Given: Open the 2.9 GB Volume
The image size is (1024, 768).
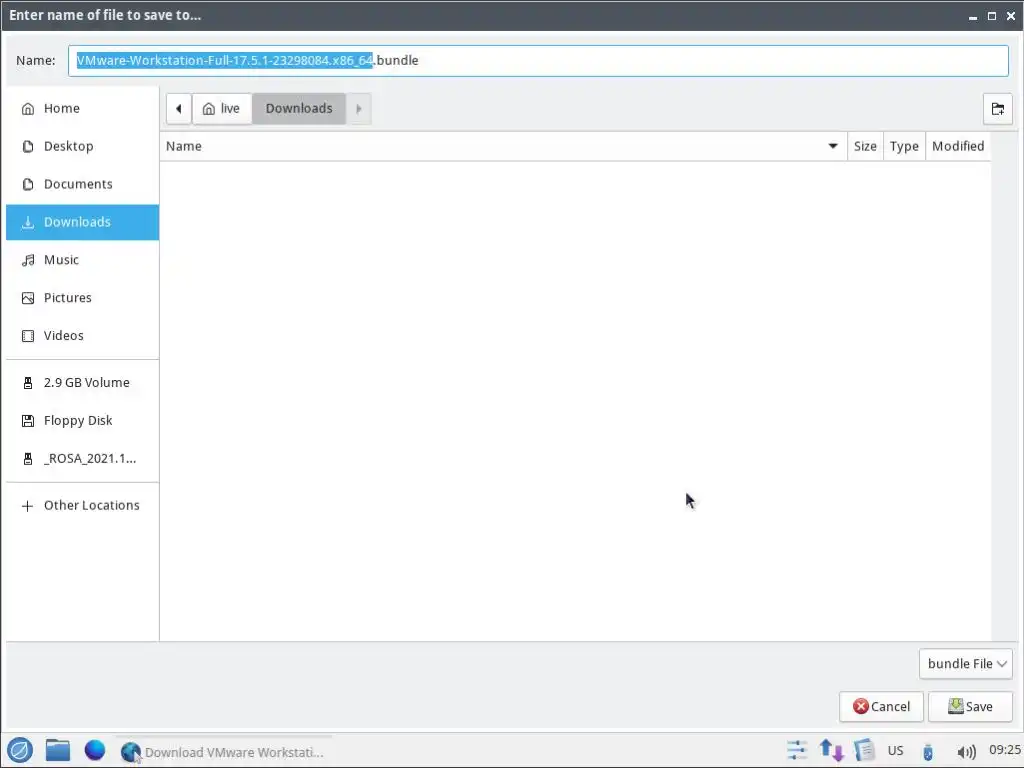Looking at the screenshot, I should coord(82,383).
